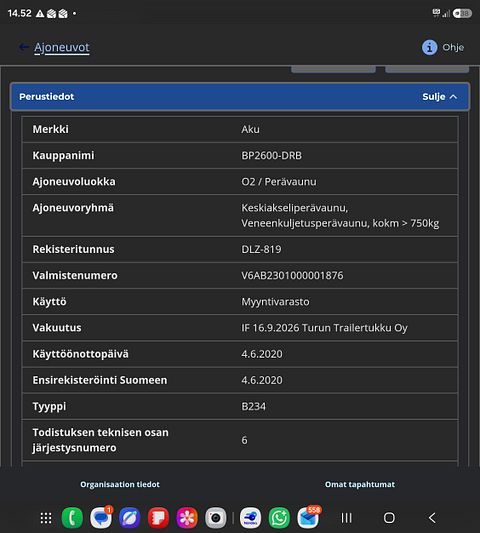Open the app drawer grid icon
480x533 pixels.
[x=46, y=518]
